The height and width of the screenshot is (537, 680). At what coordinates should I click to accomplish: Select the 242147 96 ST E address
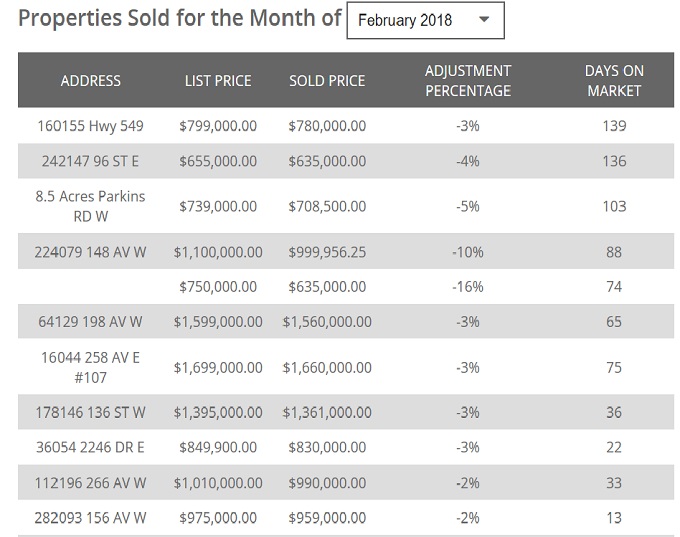tap(90, 161)
